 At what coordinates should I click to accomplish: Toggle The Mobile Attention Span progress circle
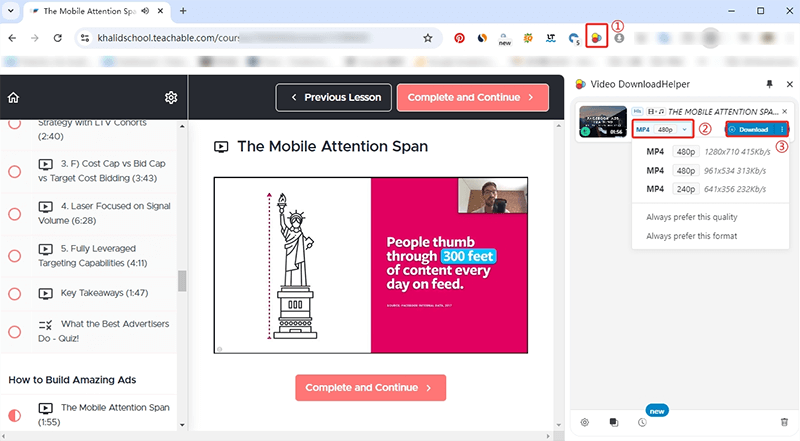click(15, 415)
